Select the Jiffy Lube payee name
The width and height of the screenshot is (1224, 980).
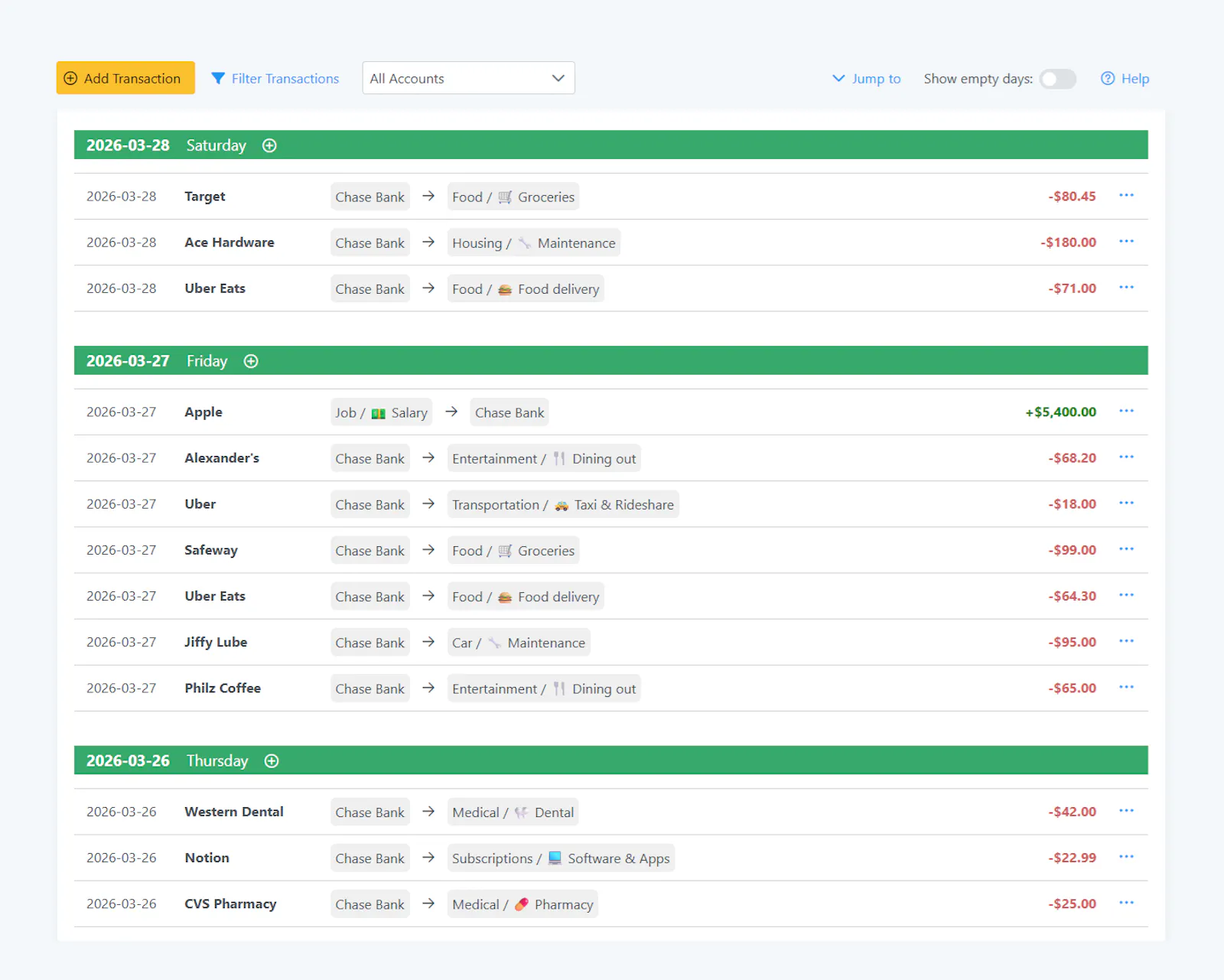pos(216,643)
